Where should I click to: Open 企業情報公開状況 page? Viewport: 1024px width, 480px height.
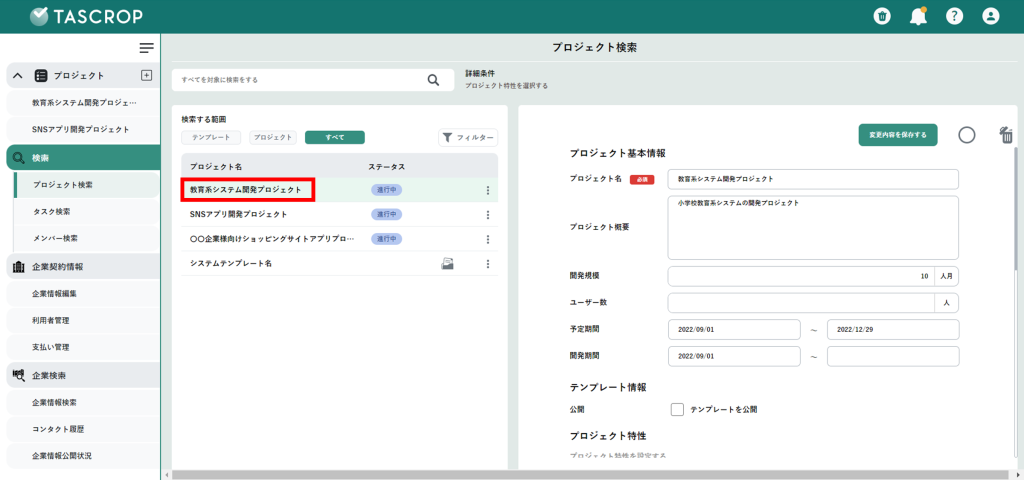pyautogui.click(x=83, y=456)
